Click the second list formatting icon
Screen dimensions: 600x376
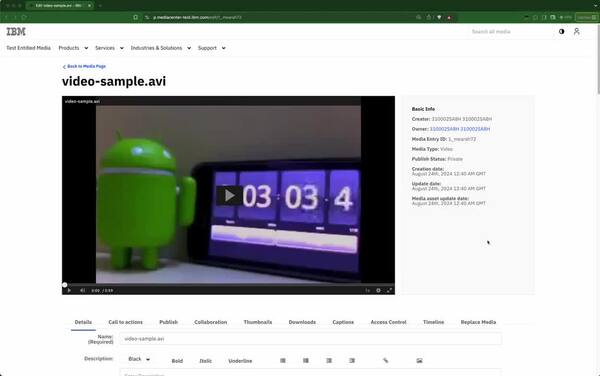306,360
